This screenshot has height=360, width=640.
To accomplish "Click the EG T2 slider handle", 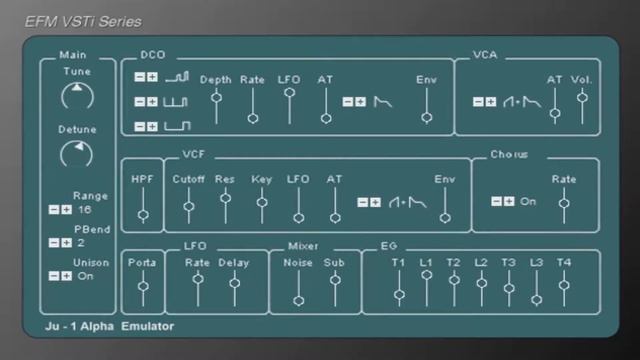I will tap(454, 280).
